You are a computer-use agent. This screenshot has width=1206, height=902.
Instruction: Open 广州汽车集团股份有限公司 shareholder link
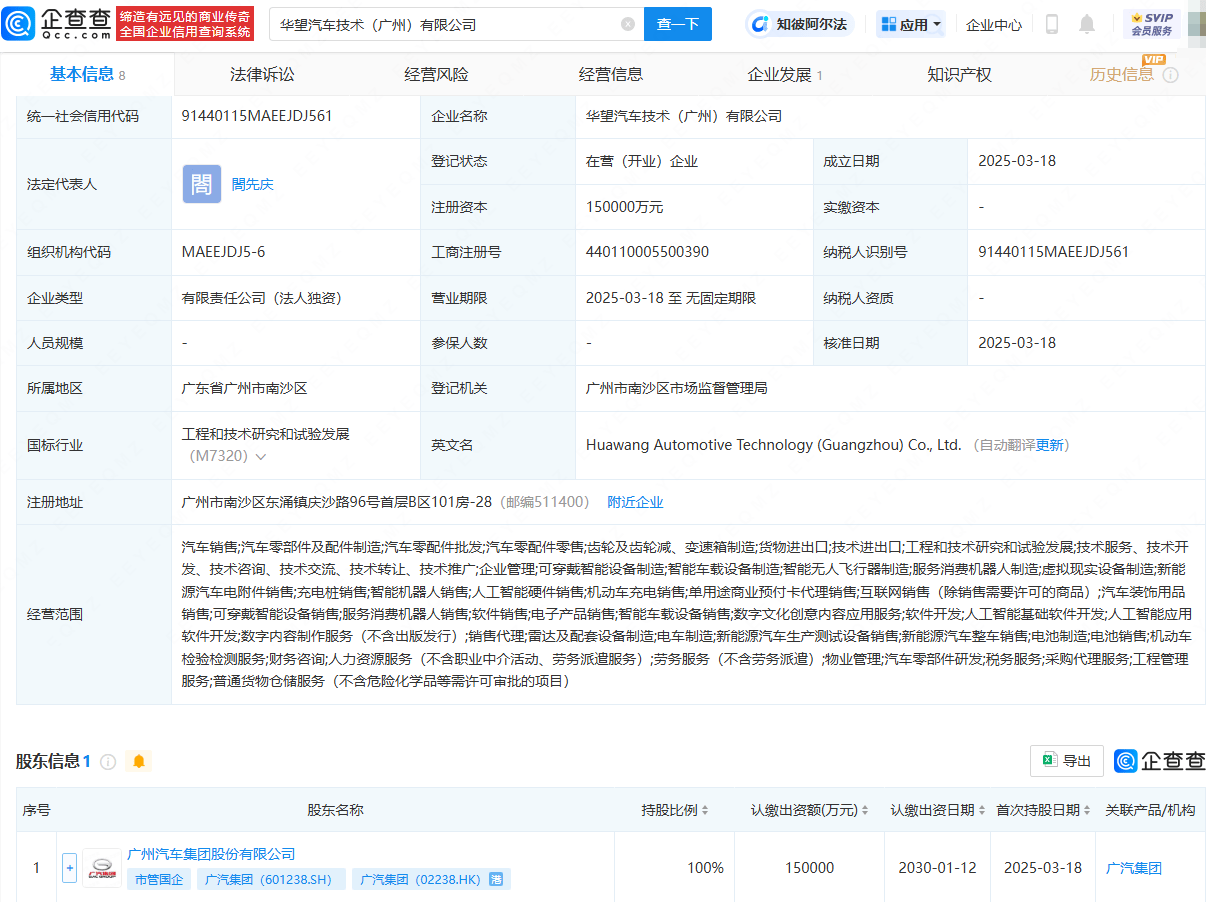pos(212,854)
